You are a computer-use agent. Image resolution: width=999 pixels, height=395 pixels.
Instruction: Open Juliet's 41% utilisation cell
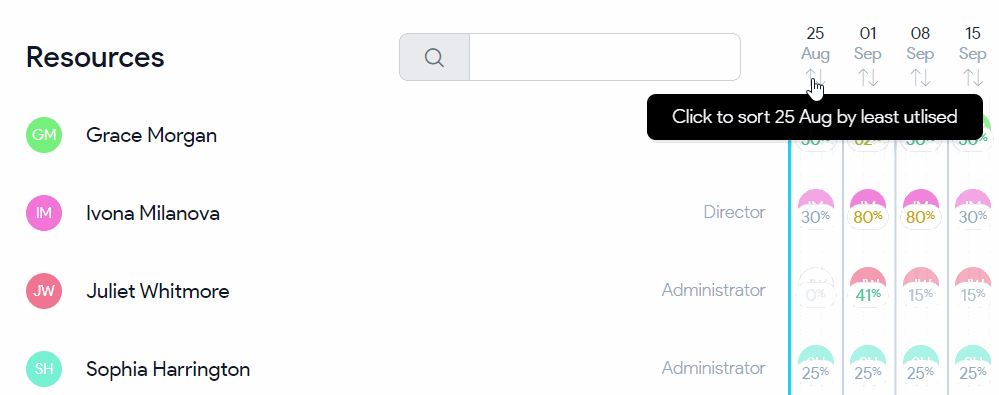click(x=868, y=287)
